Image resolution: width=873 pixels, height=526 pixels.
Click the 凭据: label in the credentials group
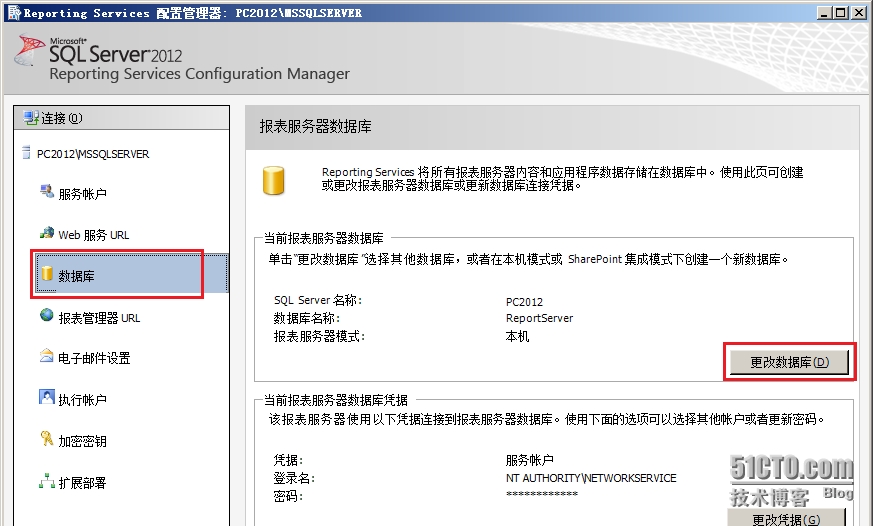click(x=288, y=460)
